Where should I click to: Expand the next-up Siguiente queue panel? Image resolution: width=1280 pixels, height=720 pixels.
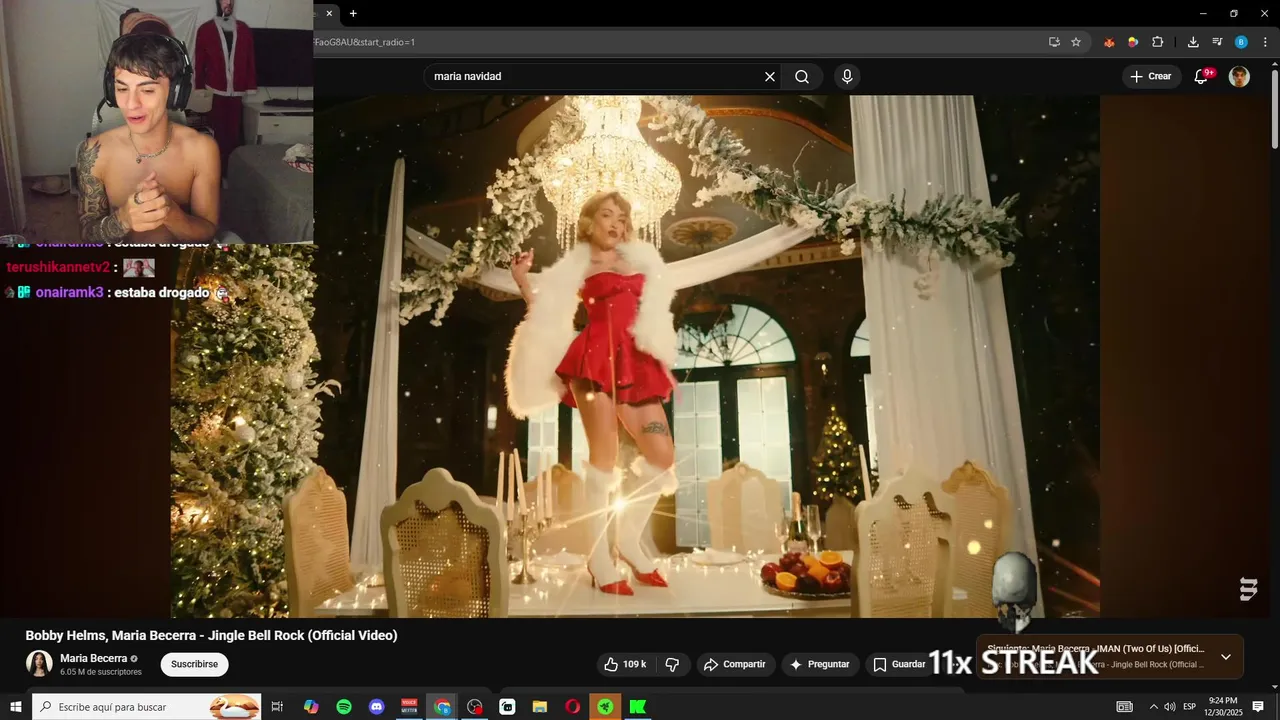[x=1226, y=657]
